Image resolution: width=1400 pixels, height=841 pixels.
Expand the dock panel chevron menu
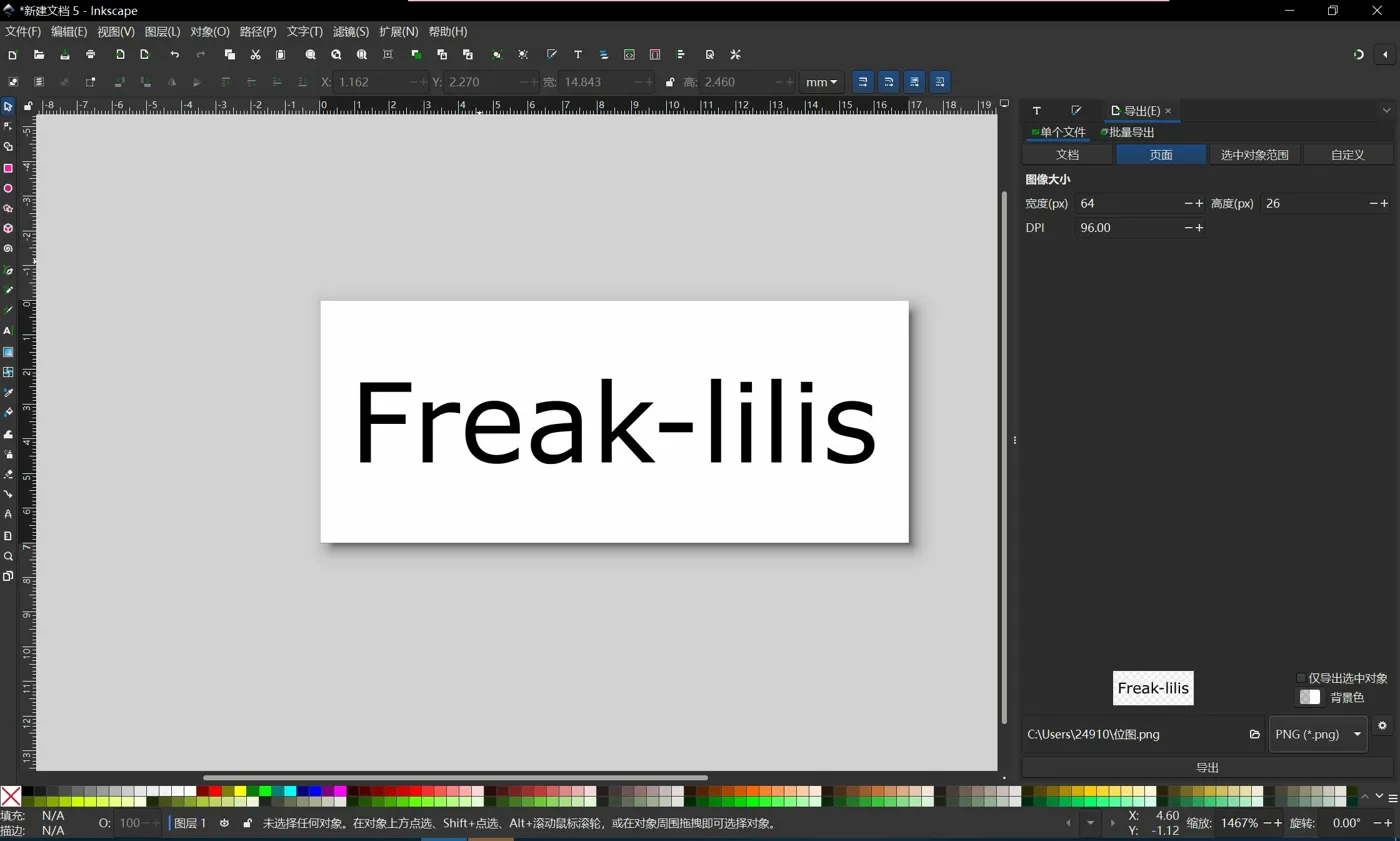pos(1386,110)
